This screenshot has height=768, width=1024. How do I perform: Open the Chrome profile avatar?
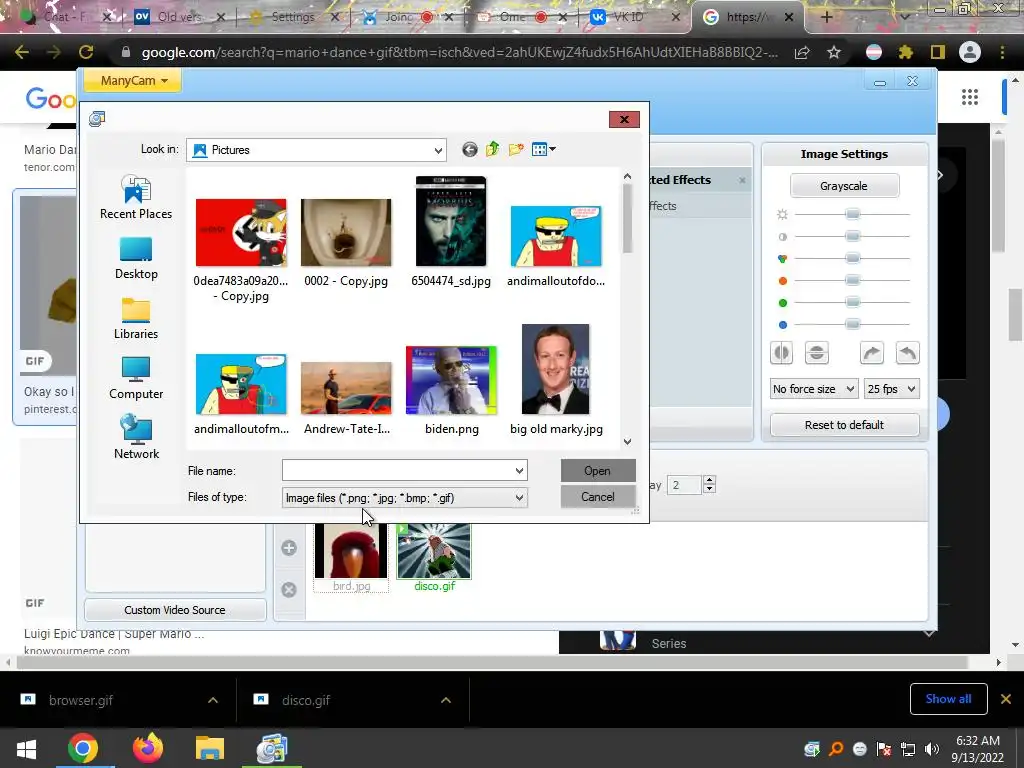tap(970, 52)
